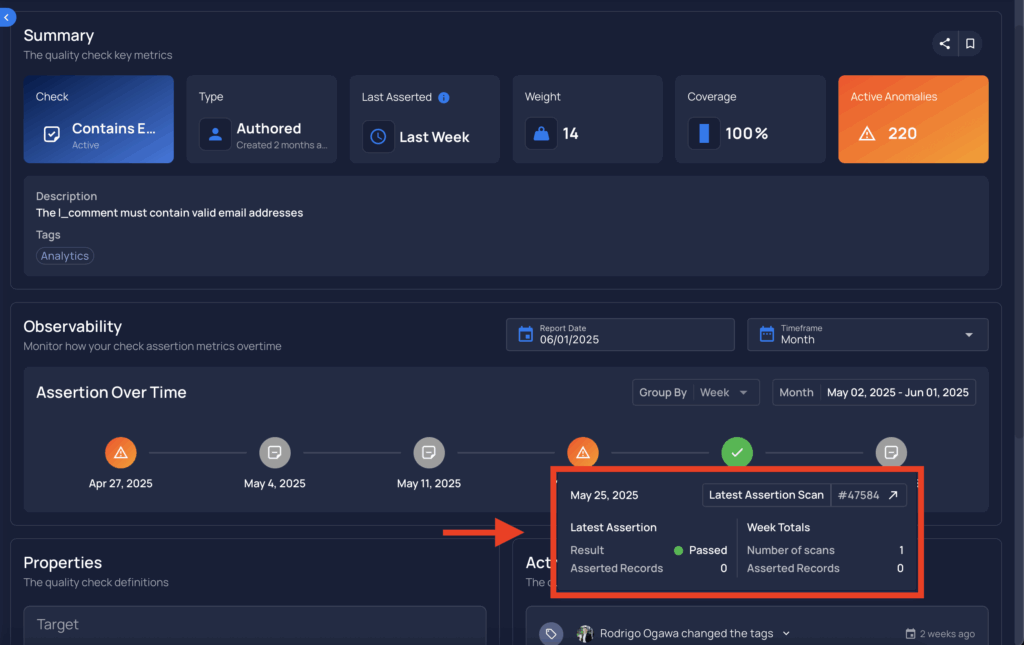Click the Timeframe calendar icon
Viewport: 1024px width, 645px height.
(x=767, y=334)
